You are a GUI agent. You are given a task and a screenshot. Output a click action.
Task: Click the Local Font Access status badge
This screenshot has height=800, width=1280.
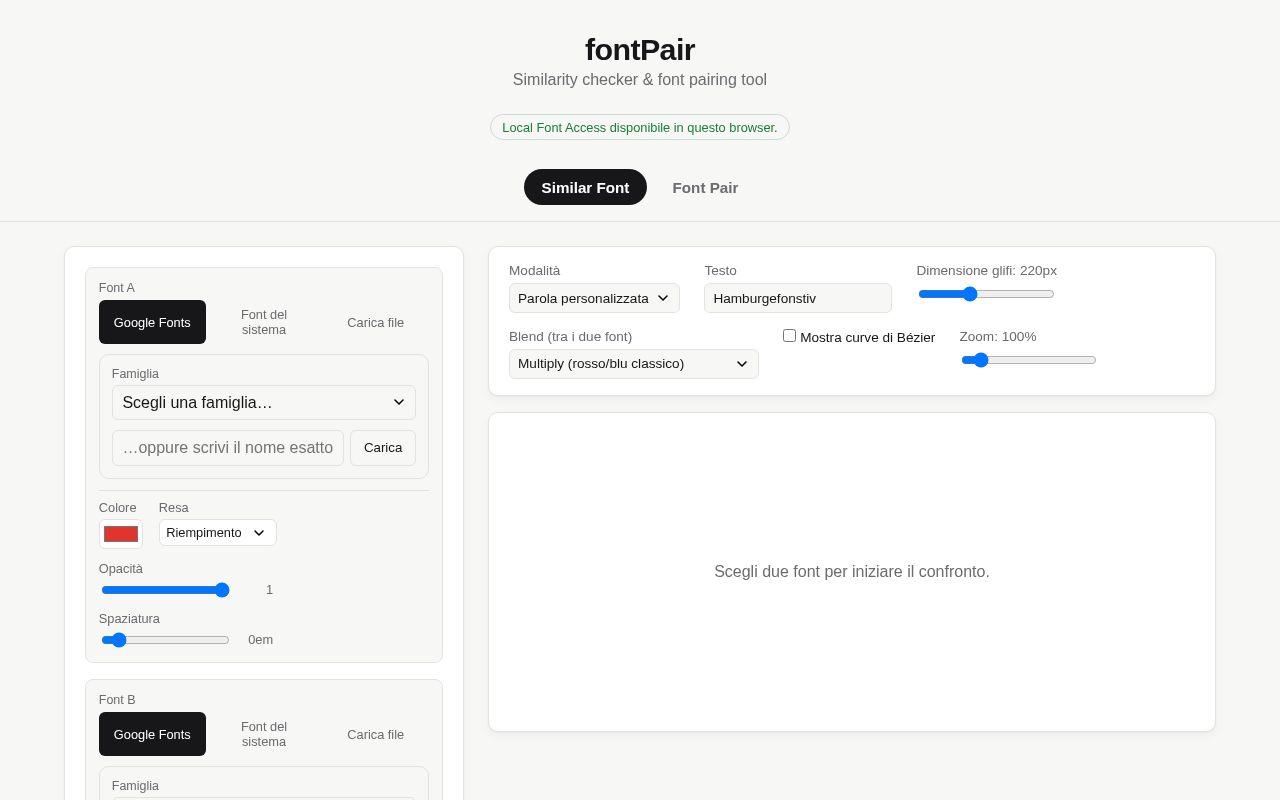click(x=640, y=127)
